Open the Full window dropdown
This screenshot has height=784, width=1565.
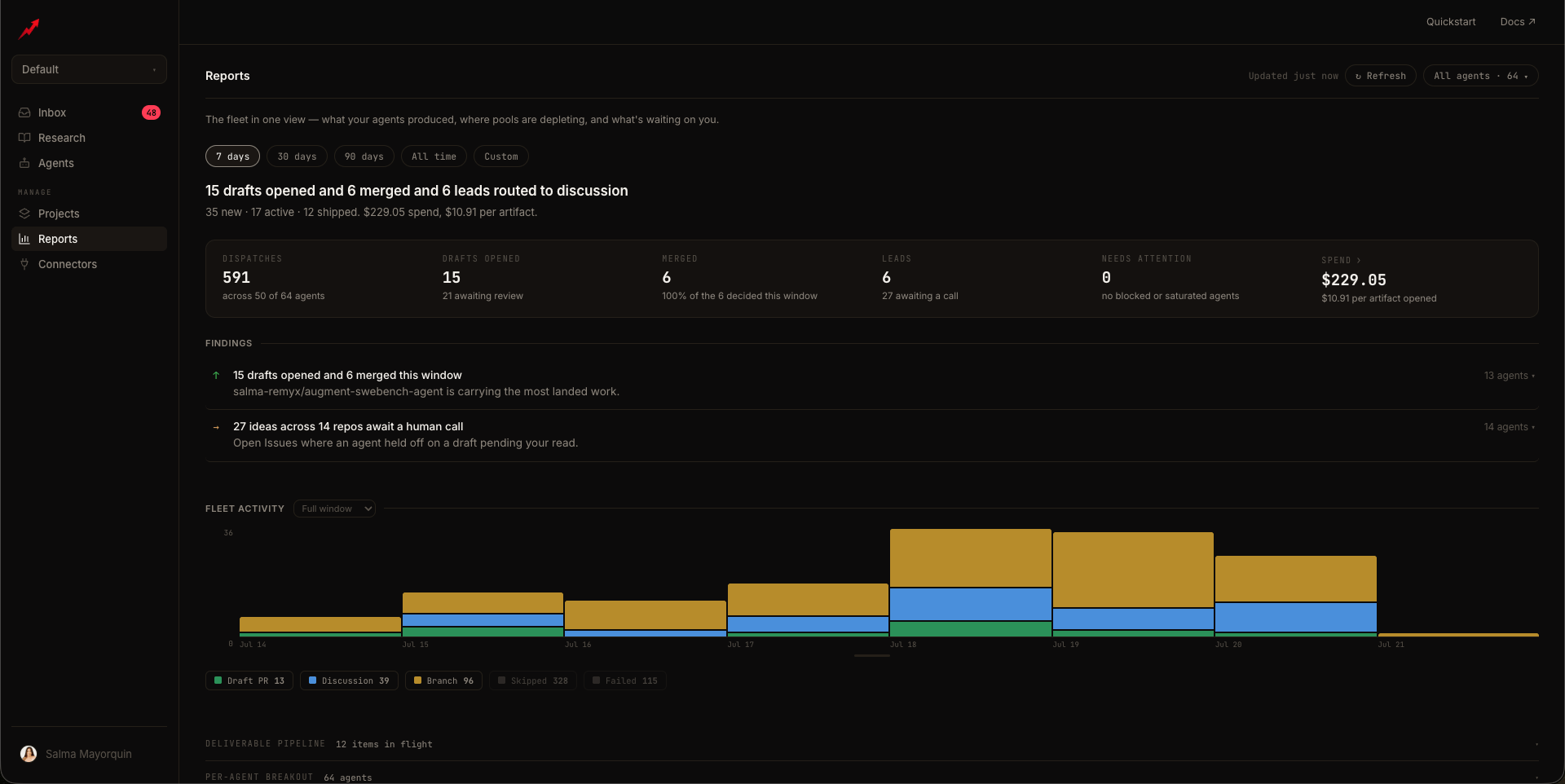334,509
